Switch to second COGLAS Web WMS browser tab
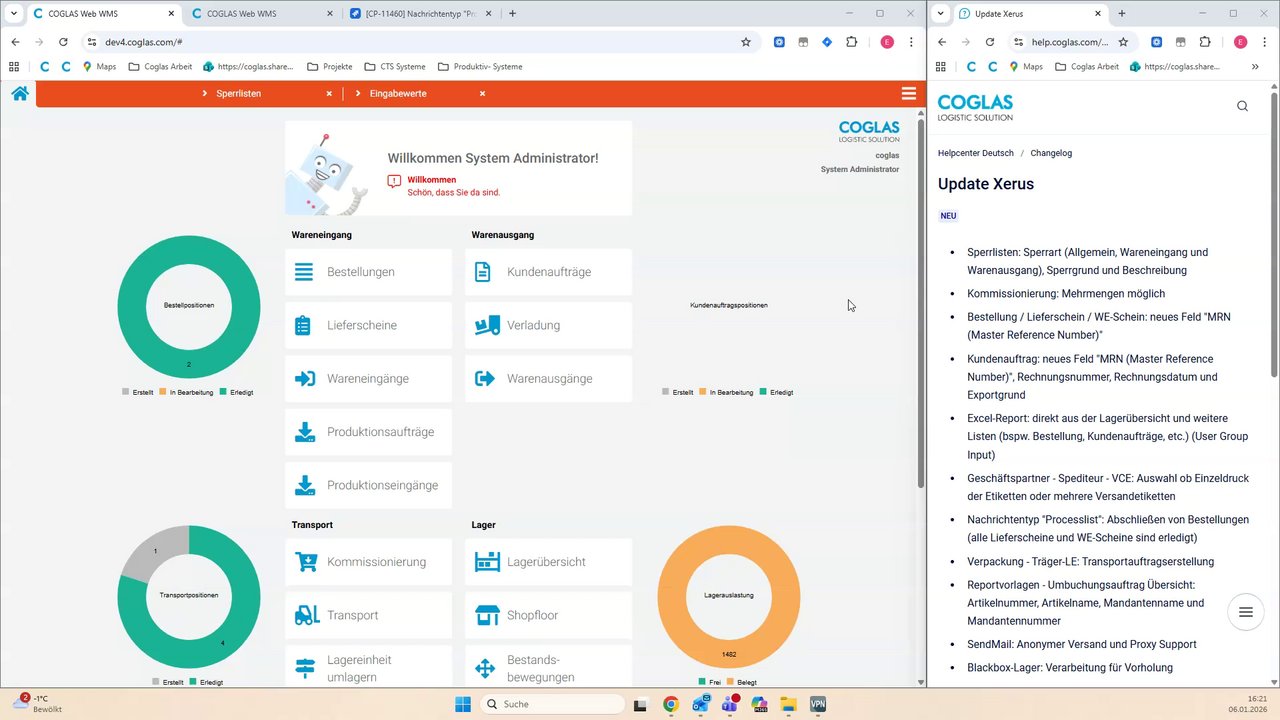This screenshot has height=720, width=1280. [x=262, y=14]
